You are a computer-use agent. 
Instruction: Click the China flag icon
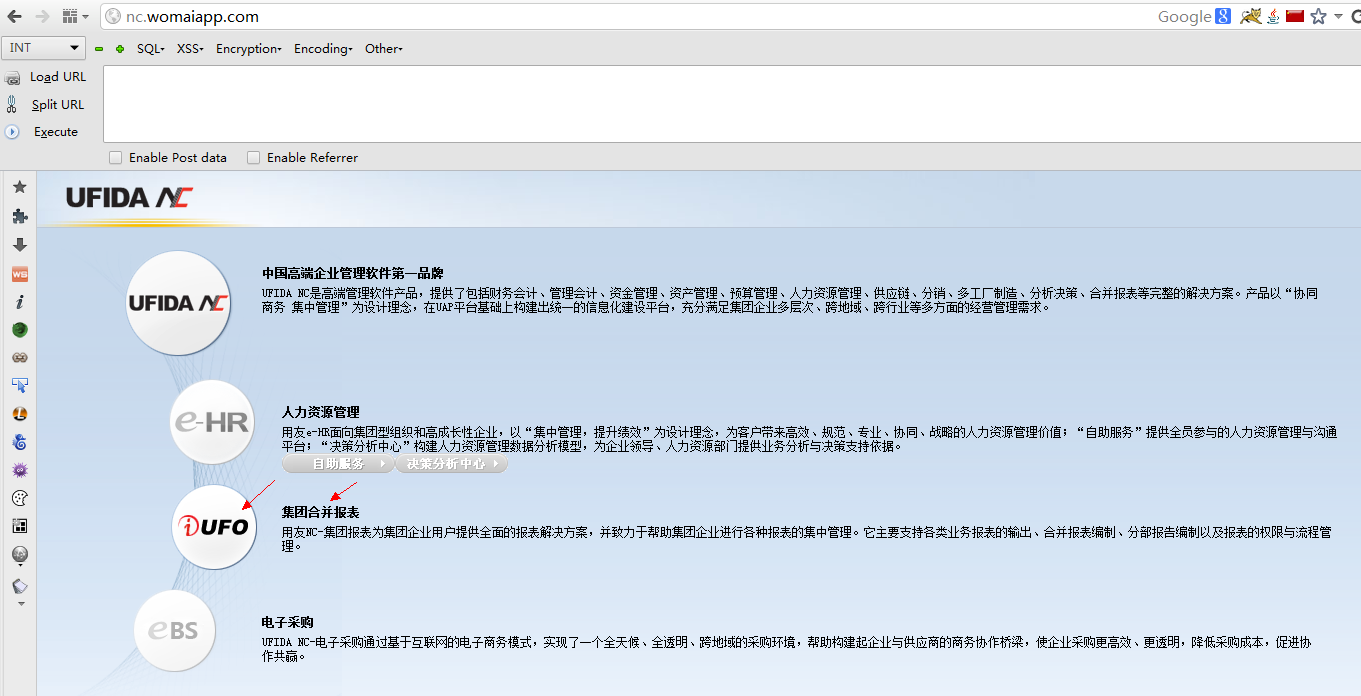tap(1295, 16)
